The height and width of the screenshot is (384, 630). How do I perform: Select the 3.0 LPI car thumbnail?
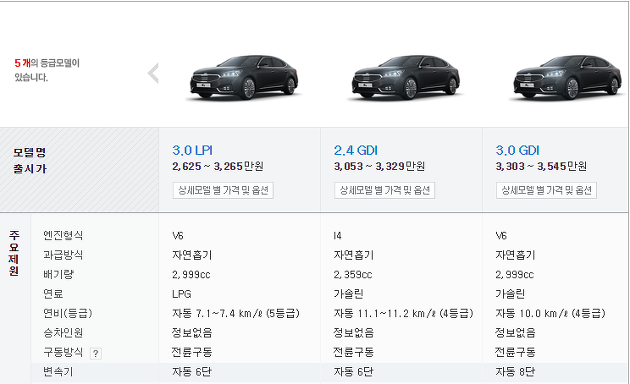coord(244,77)
